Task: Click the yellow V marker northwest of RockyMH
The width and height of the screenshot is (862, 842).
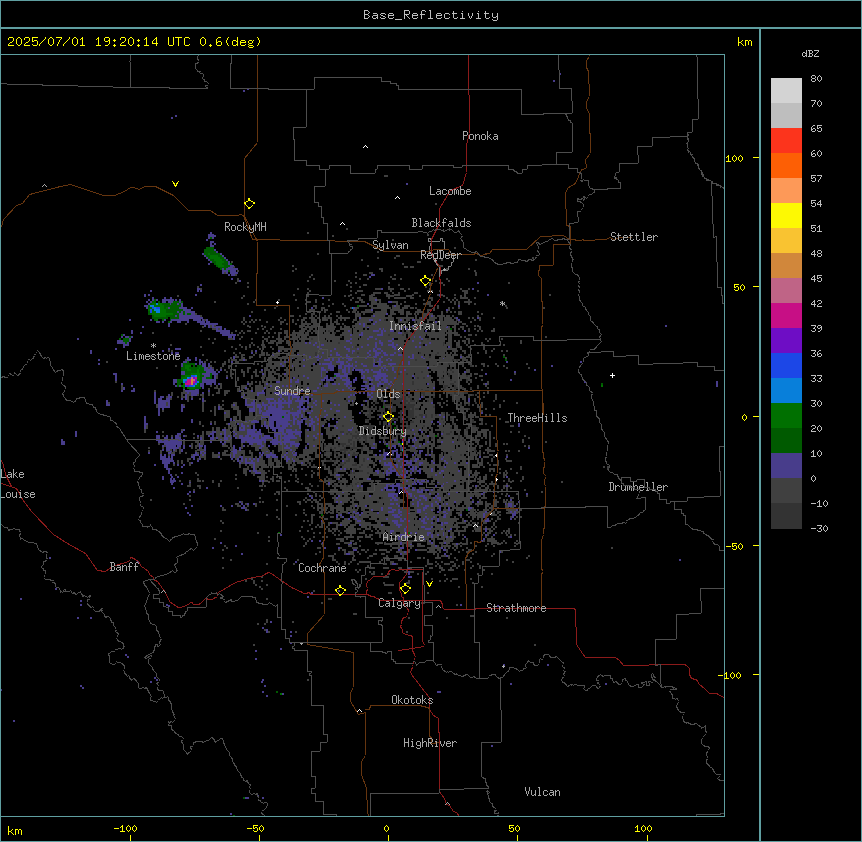Action: coord(175,184)
